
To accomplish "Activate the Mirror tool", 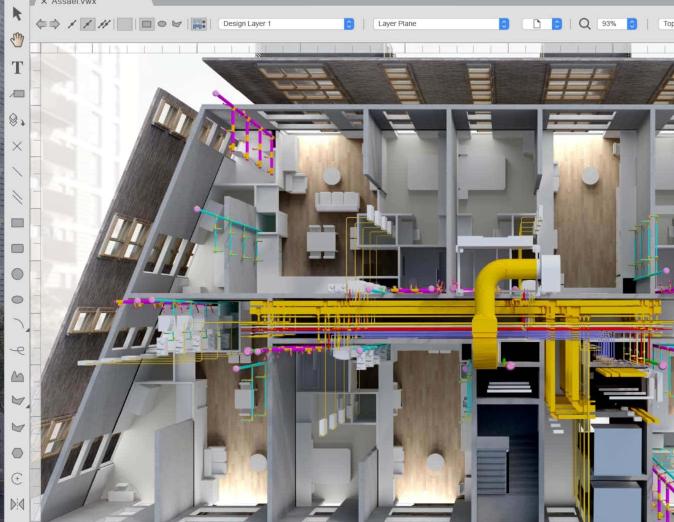I will [x=17, y=504].
